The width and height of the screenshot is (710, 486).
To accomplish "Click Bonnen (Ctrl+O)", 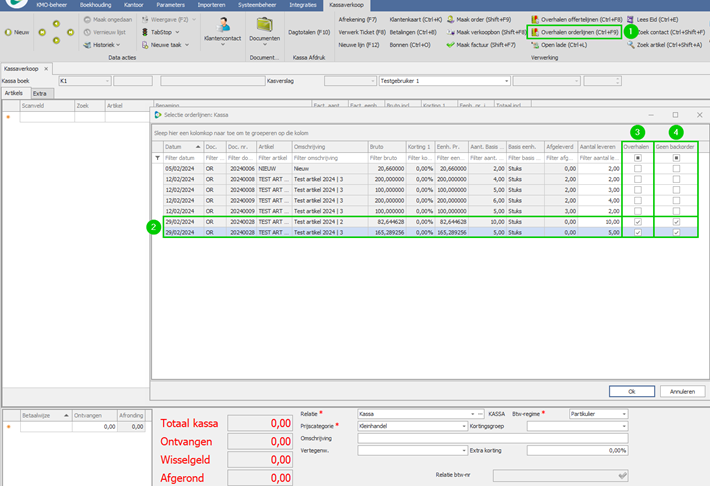I will (410, 45).
